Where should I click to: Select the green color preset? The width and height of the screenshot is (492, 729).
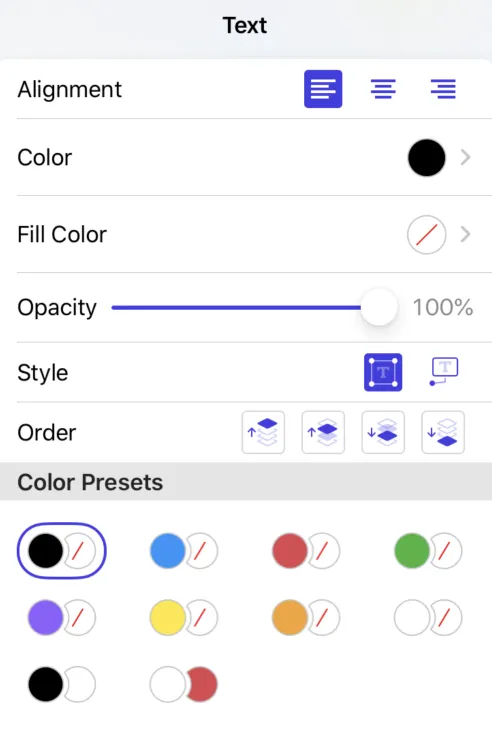(428, 551)
